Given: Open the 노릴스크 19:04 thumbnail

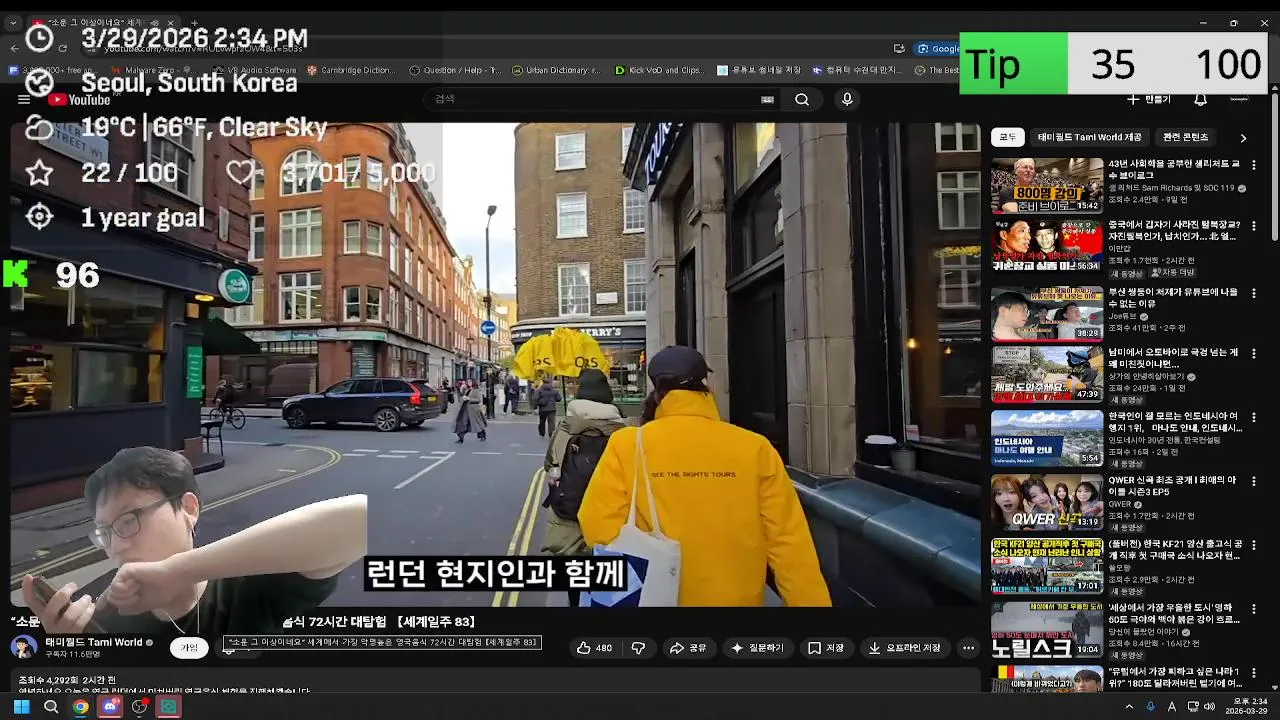Looking at the screenshot, I should pos(1047,629).
